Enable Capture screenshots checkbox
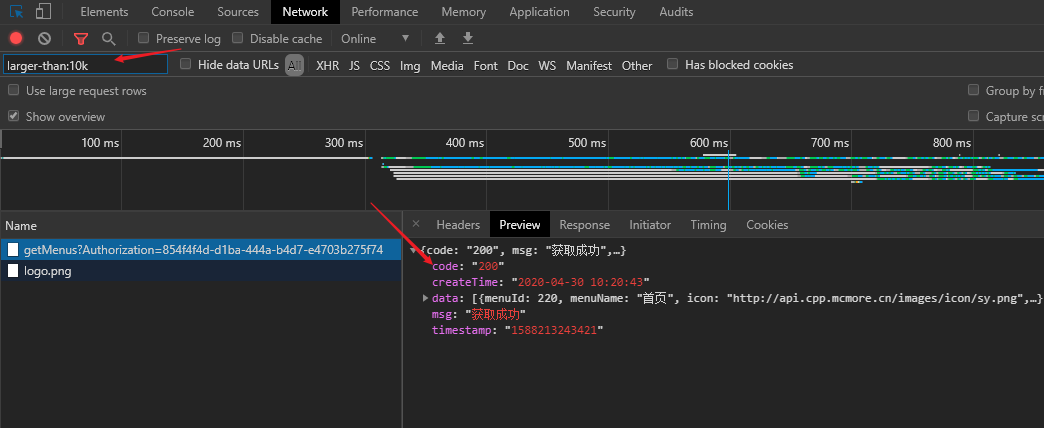The width and height of the screenshot is (1044, 428). pyautogui.click(x=973, y=116)
